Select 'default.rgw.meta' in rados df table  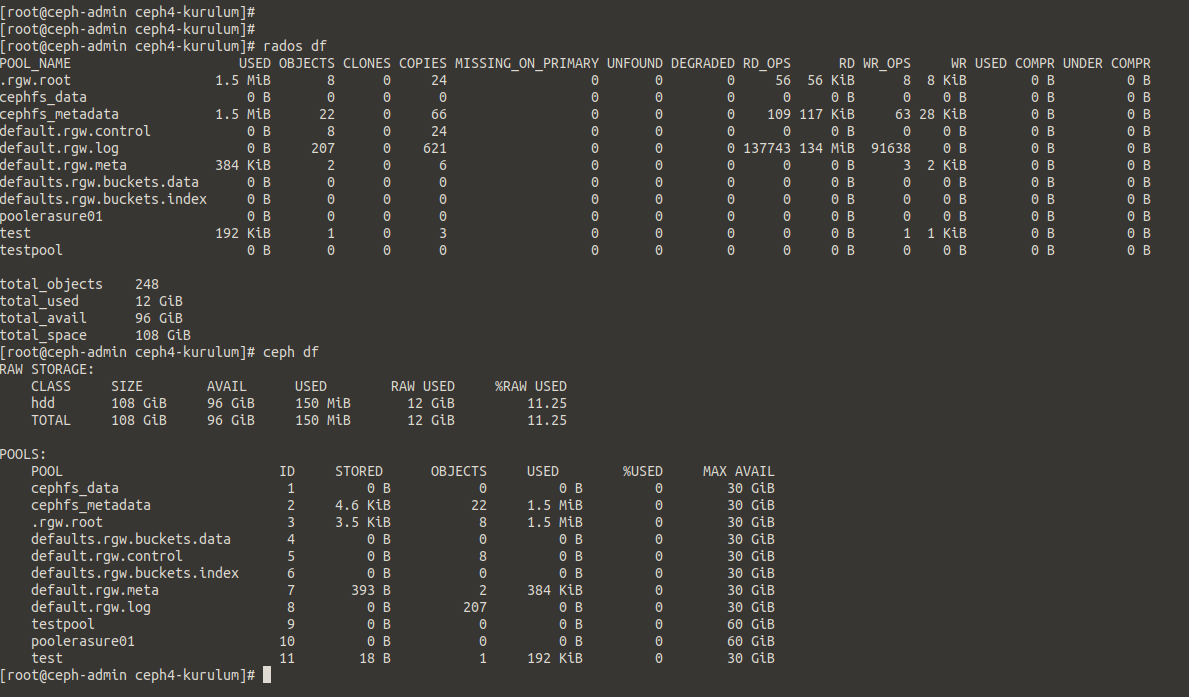[64, 165]
